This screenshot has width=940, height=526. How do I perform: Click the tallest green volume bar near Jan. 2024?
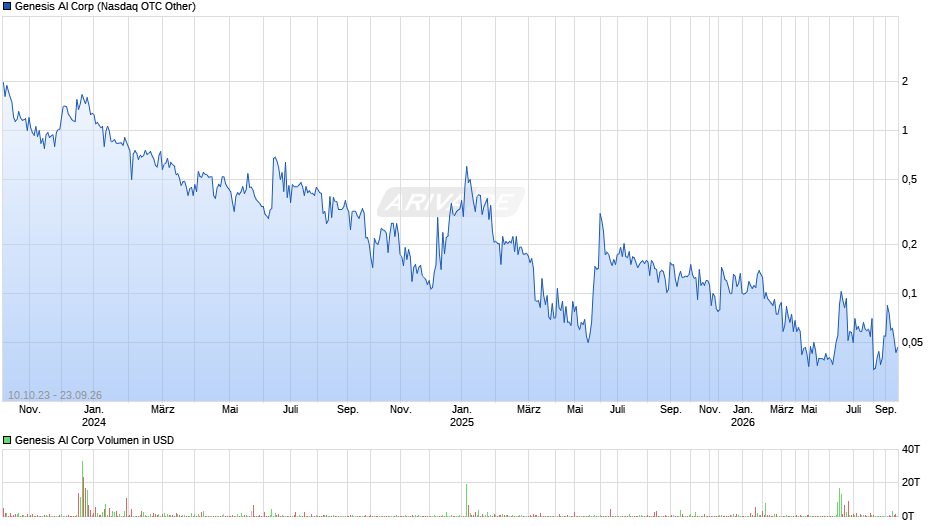click(82, 488)
